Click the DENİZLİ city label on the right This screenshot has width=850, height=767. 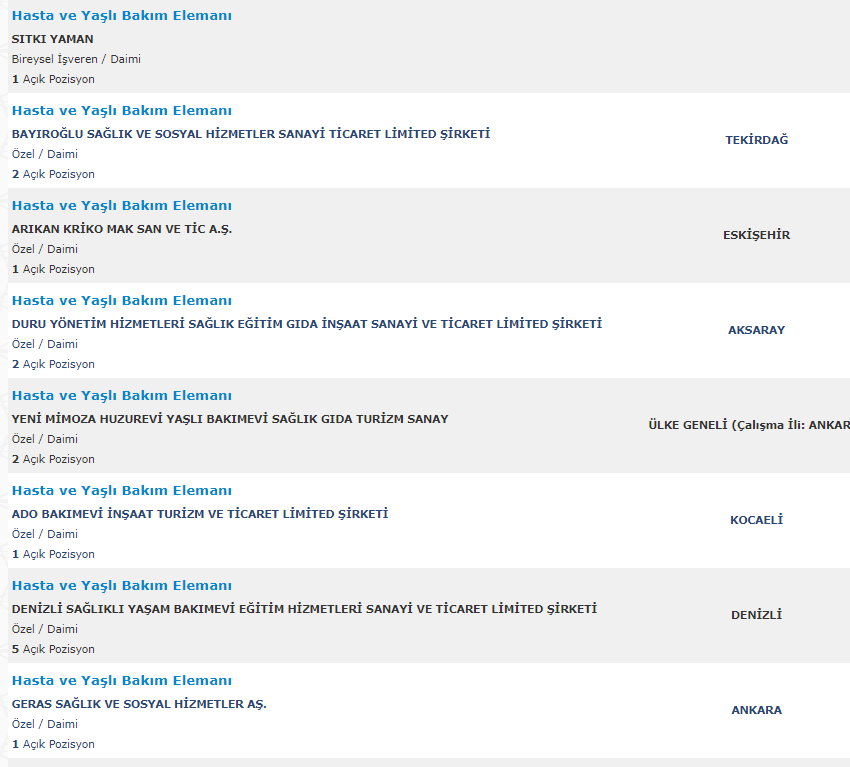[756, 615]
